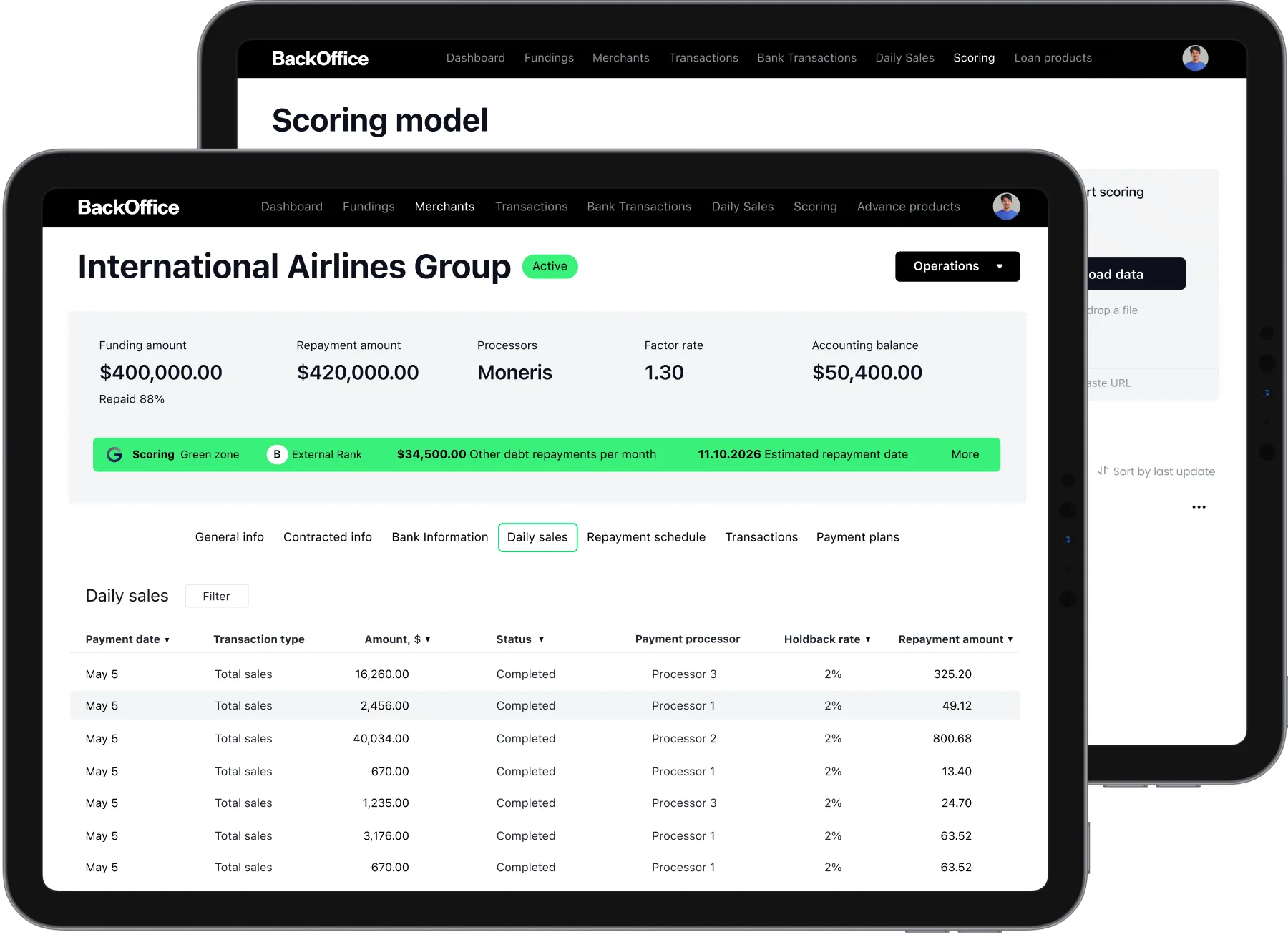Image resolution: width=1288 pixels, height=937 pixels.
Task: Open the Bank Information tab
Action: pos(440,537)
